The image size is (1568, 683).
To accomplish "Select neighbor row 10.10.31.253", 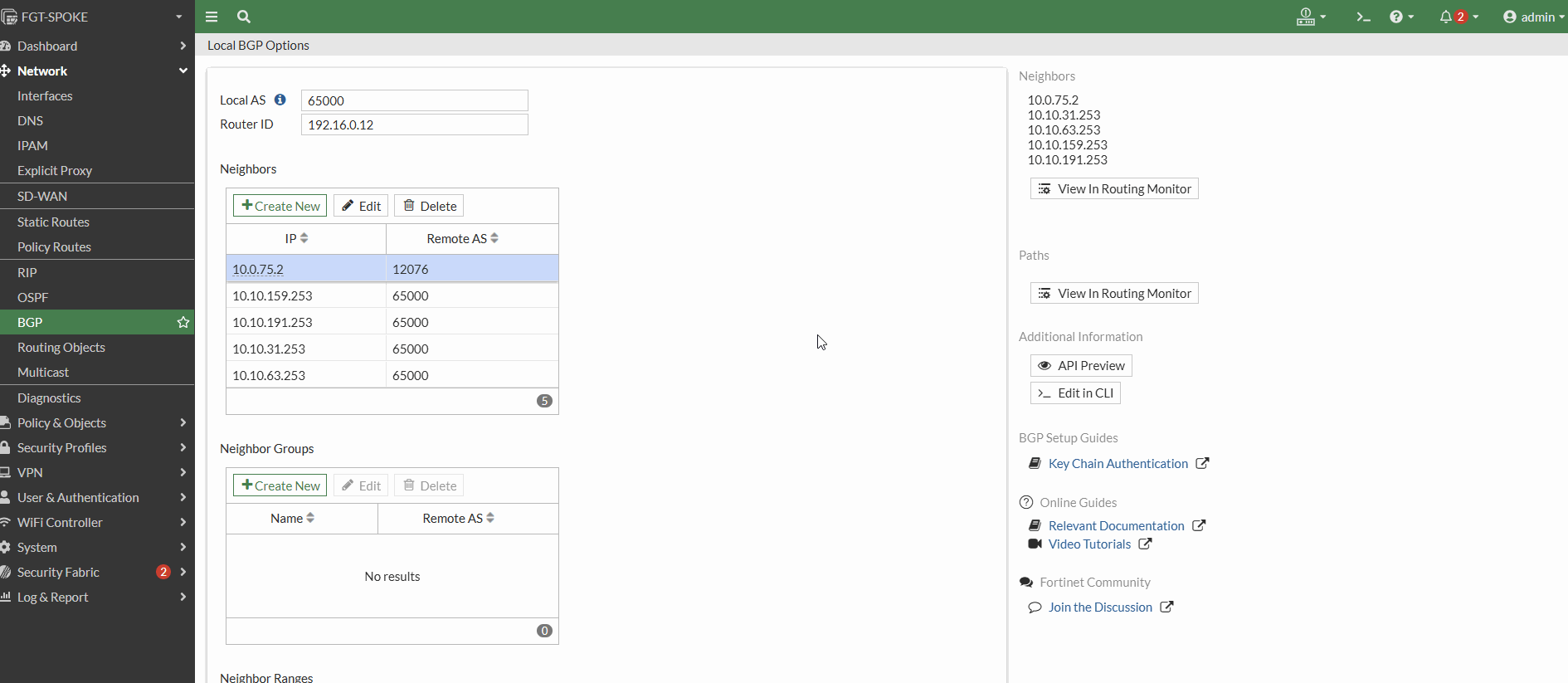I will coord(392,349).
